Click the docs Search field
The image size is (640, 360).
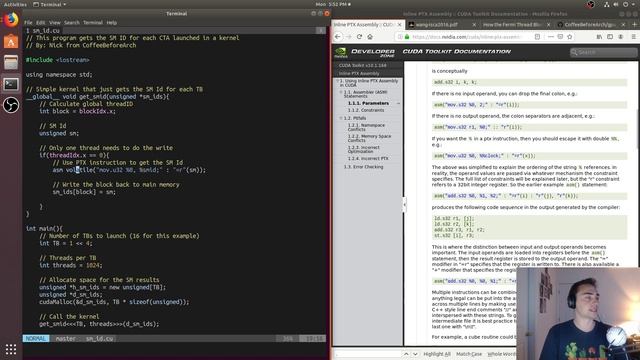pyautogui.click(x=603, y=52)
